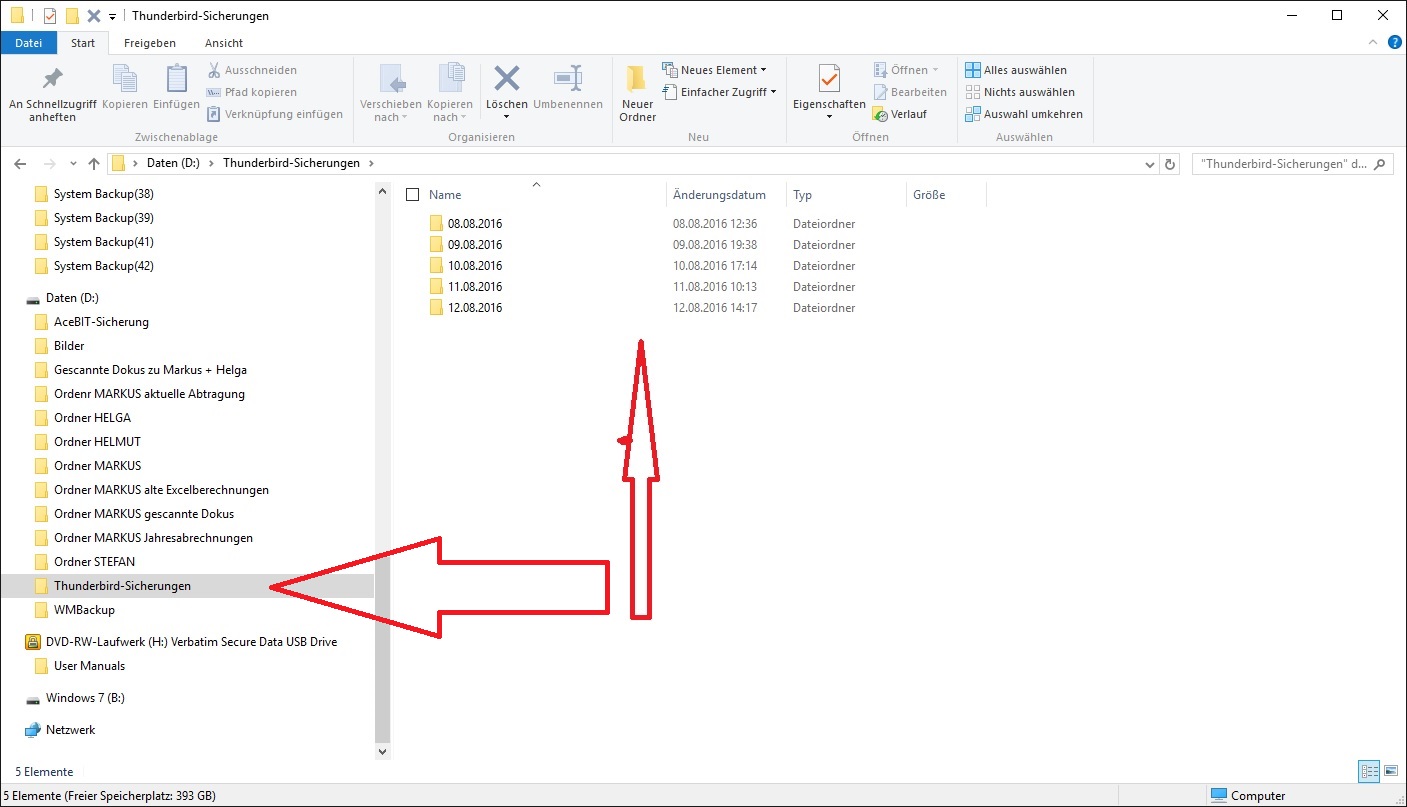Click properties icon in quick access toolbar
This screenshot has height=807, width=1407.
click(x=50, y=16)
